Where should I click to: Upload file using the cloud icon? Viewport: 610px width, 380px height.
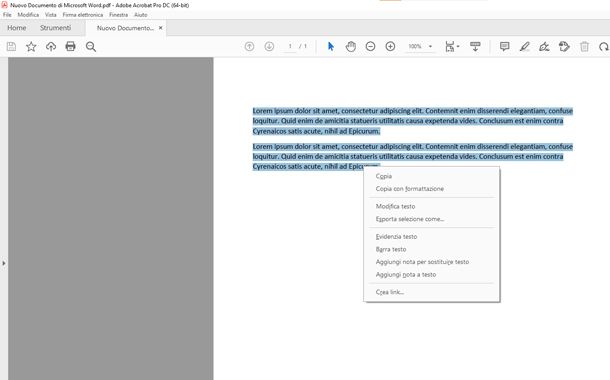pyautogui.click(x=51, y=47)
